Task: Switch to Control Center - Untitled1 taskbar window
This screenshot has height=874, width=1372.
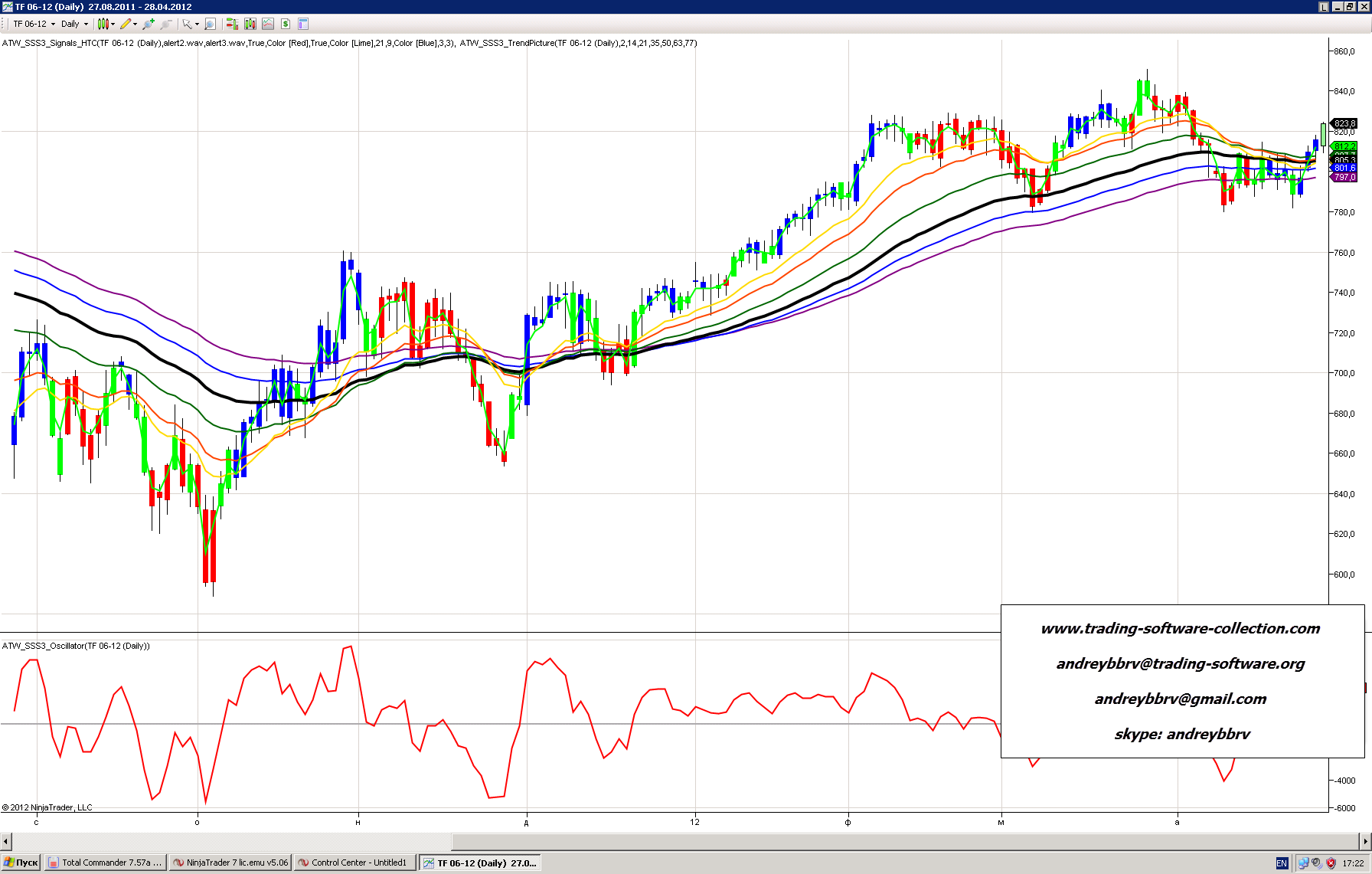Action: click(x=355, y=863)
